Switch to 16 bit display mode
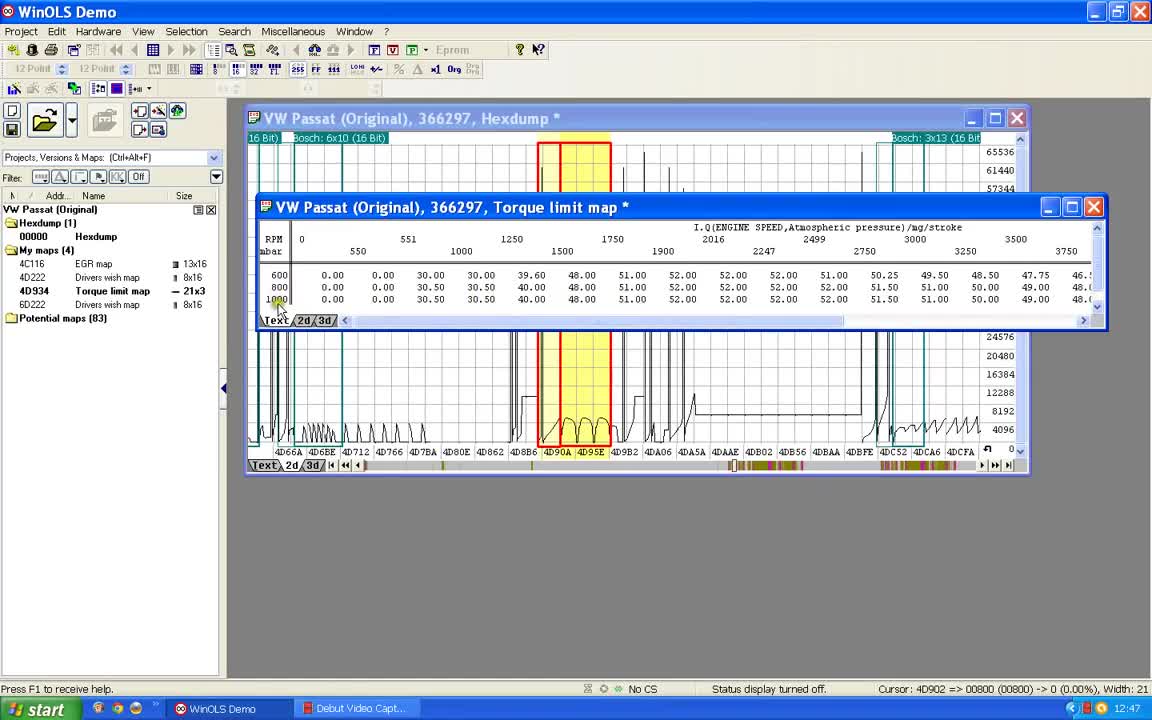 (x=237, y=69)
